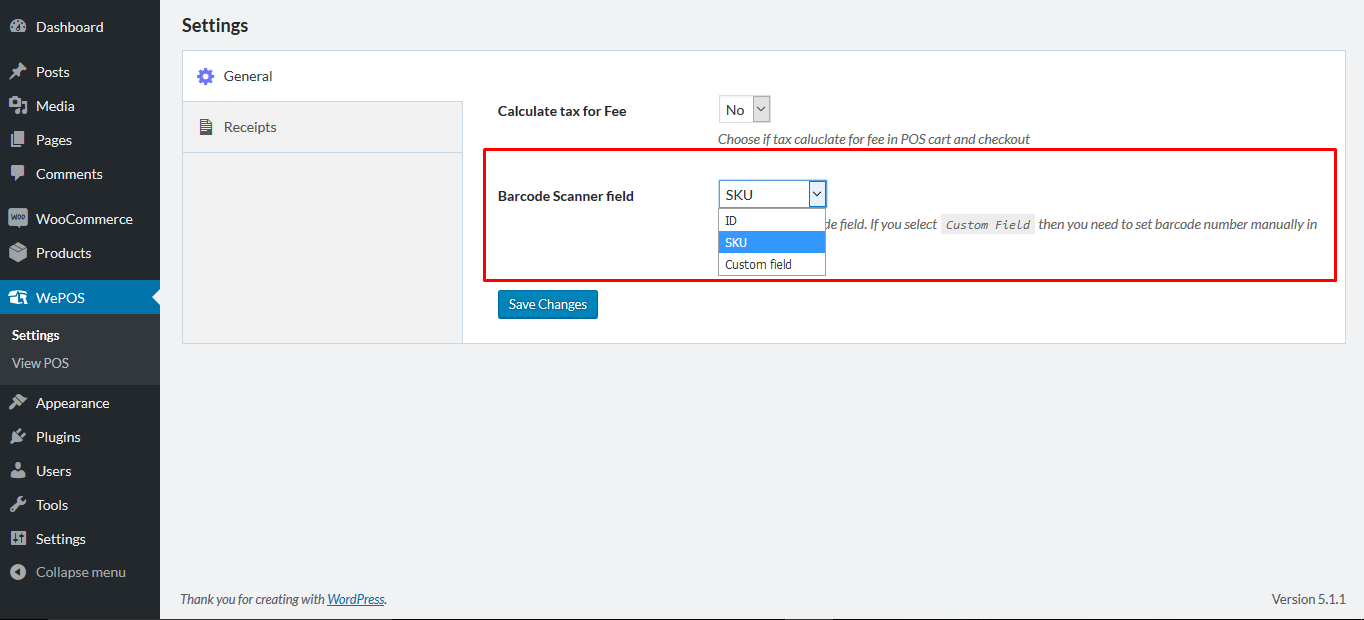Open the Appearance settings

point(70,402)
